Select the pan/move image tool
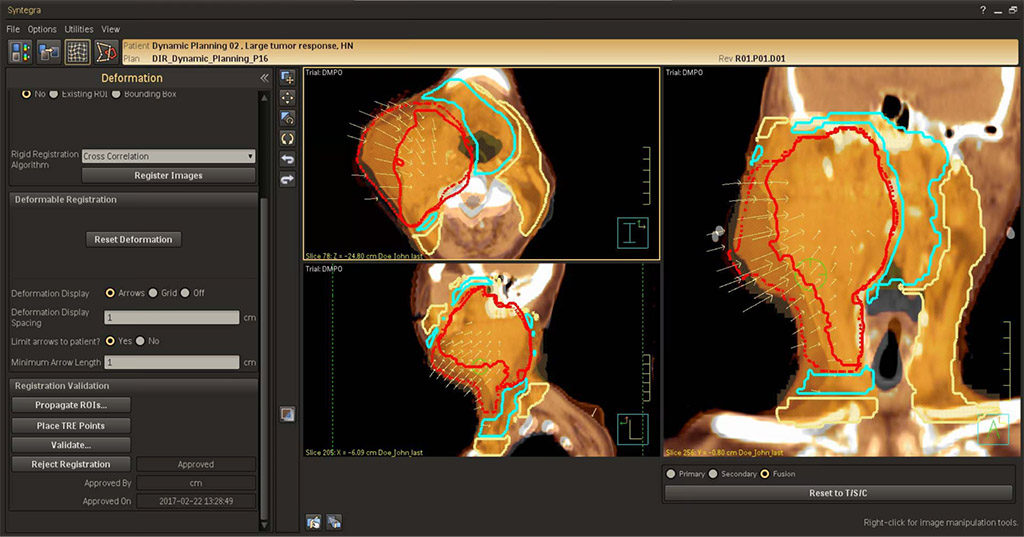This screenshot has height=537, width=1024. point(287,98)
